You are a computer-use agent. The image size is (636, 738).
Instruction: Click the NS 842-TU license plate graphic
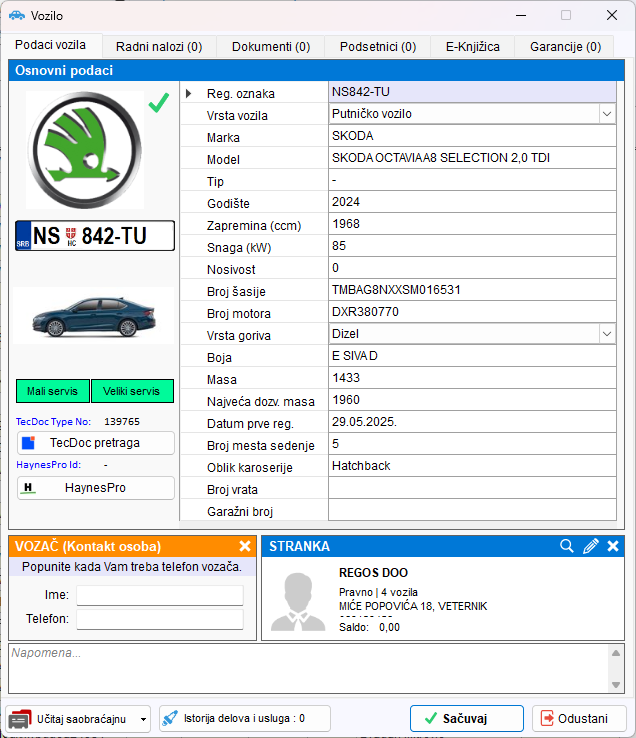[95, 236]
